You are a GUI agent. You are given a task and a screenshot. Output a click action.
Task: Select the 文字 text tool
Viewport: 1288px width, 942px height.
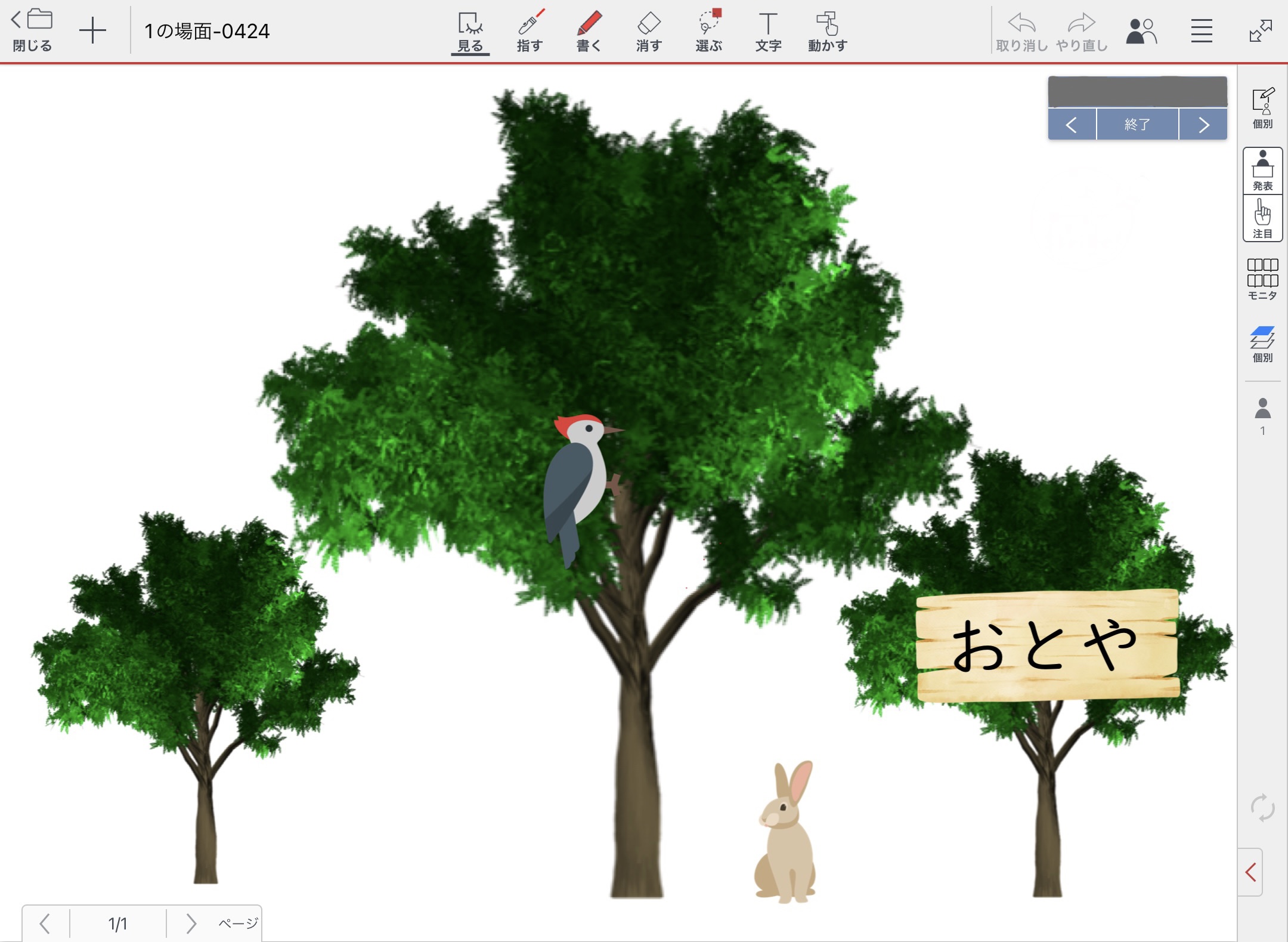coord(768,31)
